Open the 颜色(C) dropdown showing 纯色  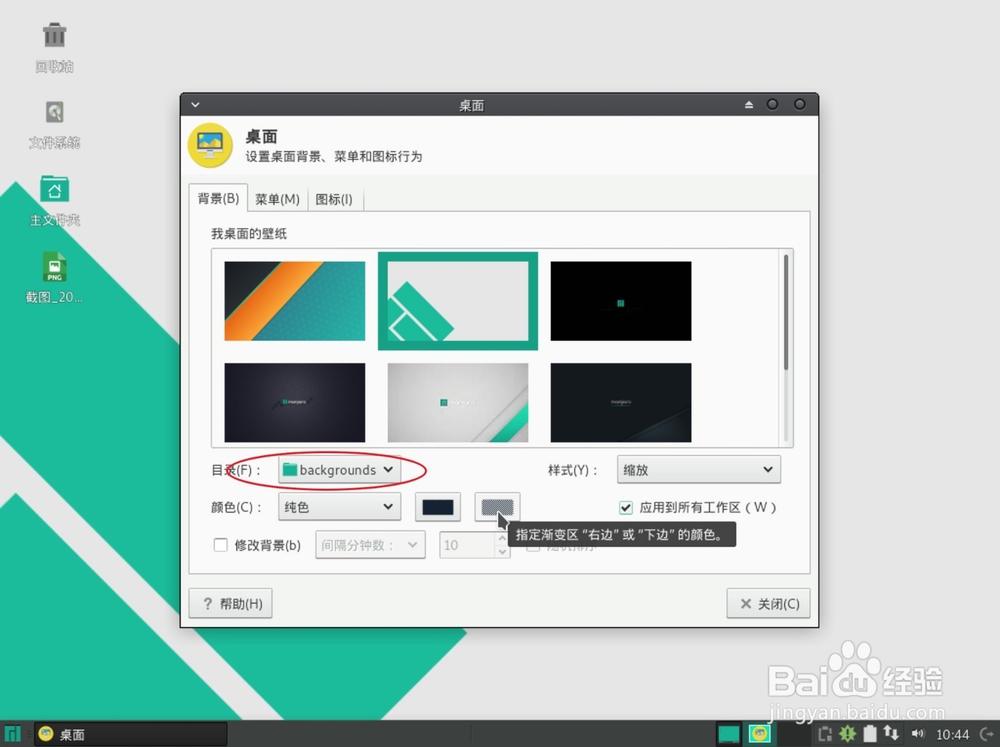[339, 507]
